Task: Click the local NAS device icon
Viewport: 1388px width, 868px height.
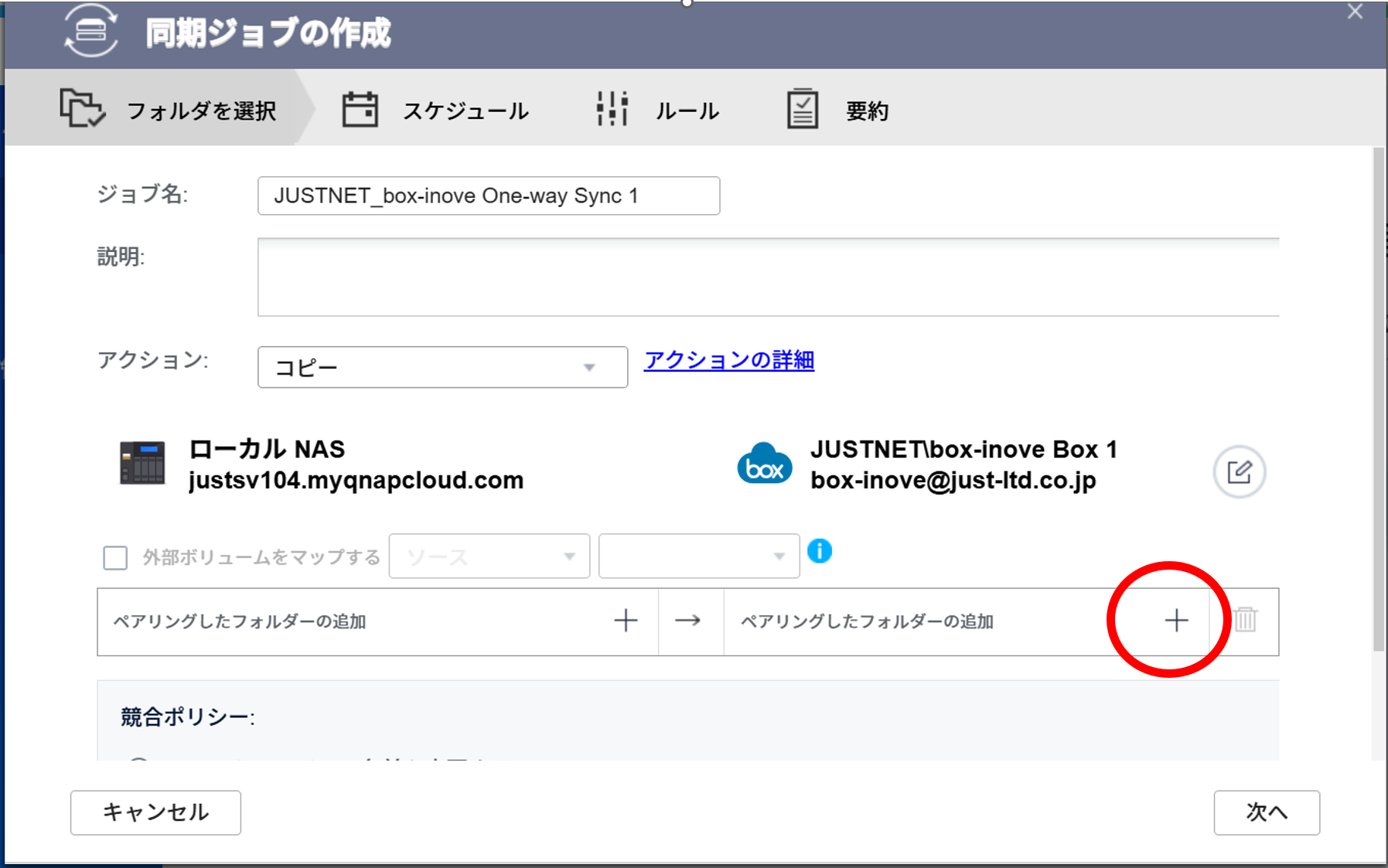Action: 142,463
